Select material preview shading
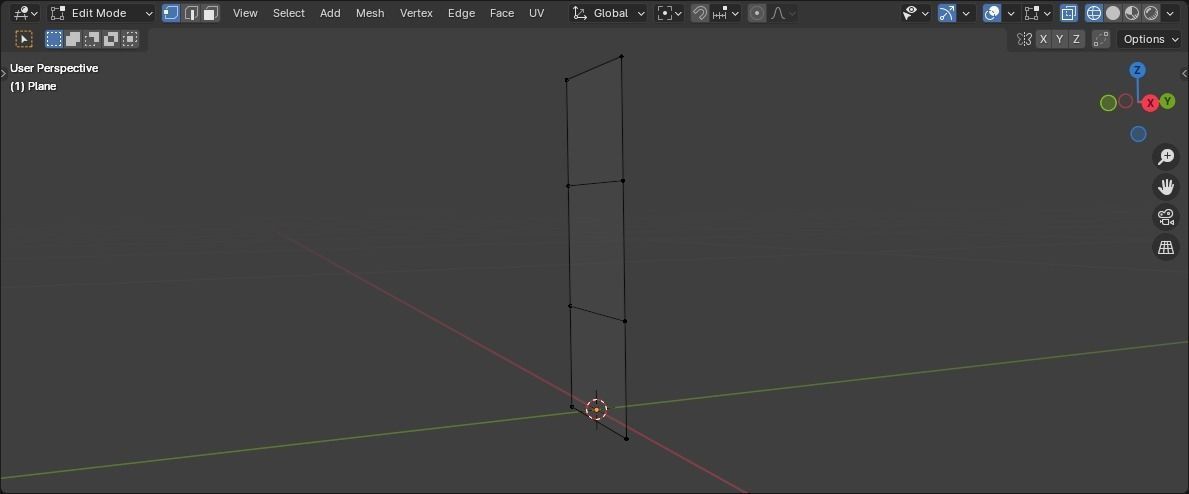The width and height of the screenshot is (1189, 494). (x=1132, y=13)
